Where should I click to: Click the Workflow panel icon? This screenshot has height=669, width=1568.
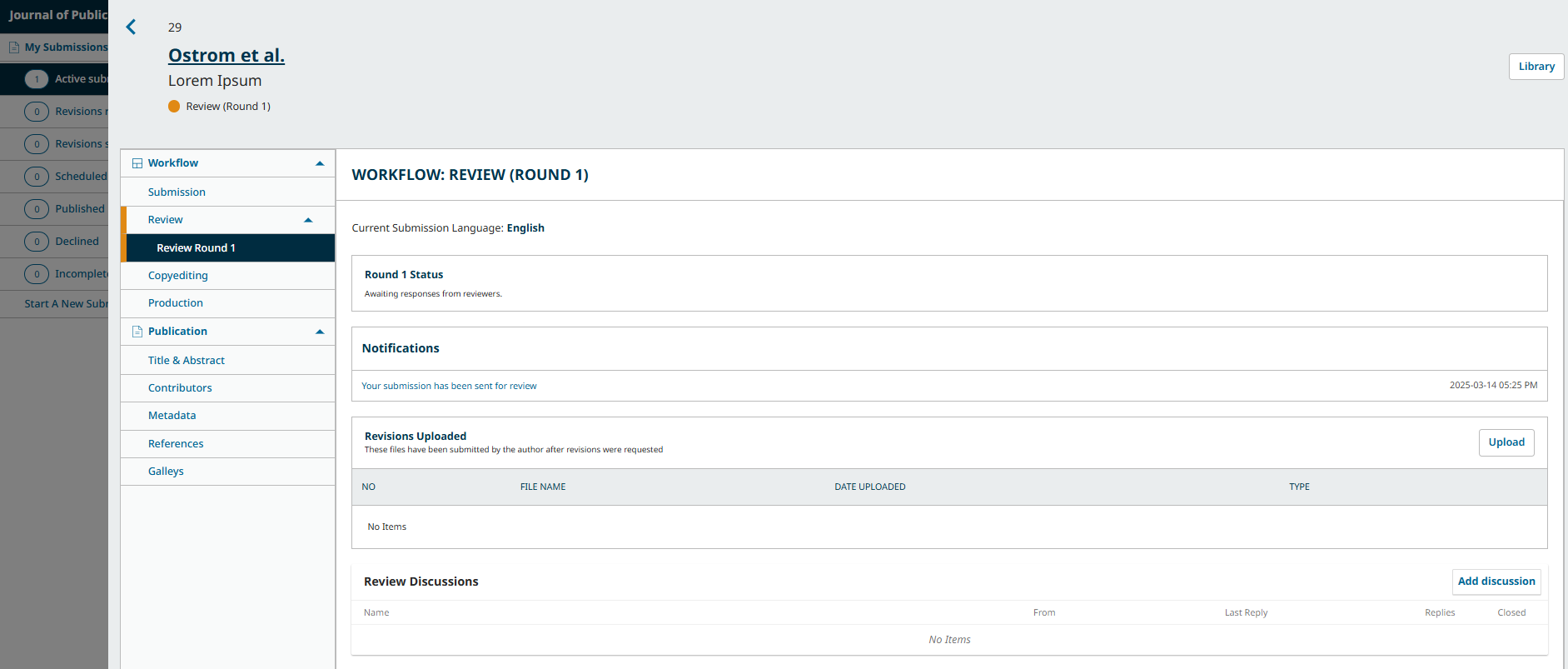[137, 163]
